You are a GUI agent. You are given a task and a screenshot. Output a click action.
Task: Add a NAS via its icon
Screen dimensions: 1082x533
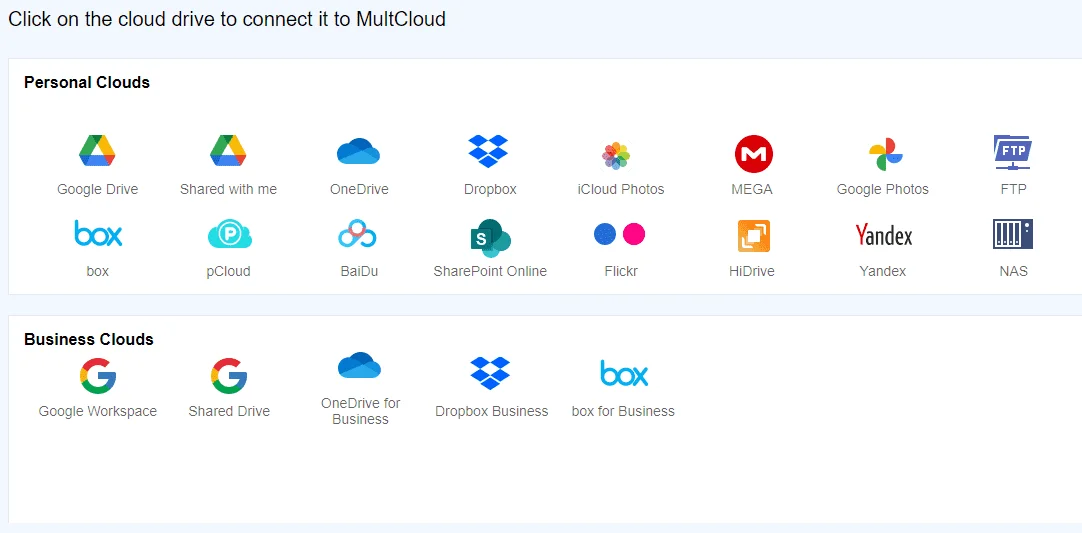point(1013,234)
